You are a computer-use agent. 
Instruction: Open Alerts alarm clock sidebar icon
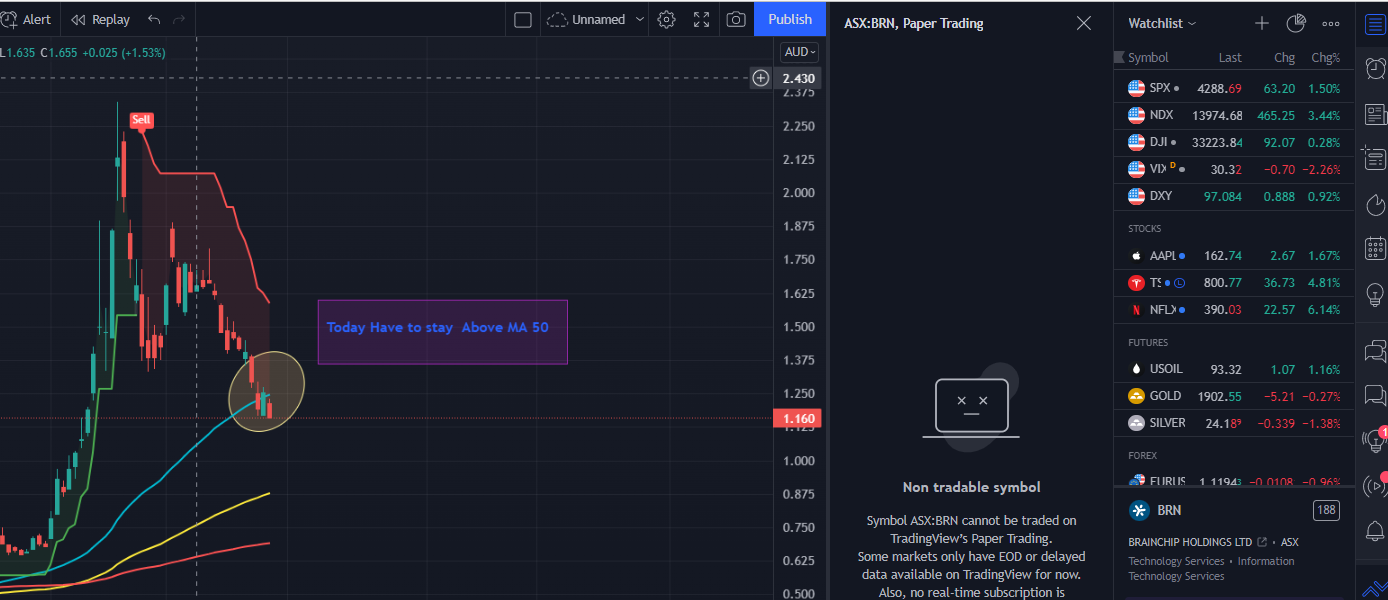coord(1374,68)
